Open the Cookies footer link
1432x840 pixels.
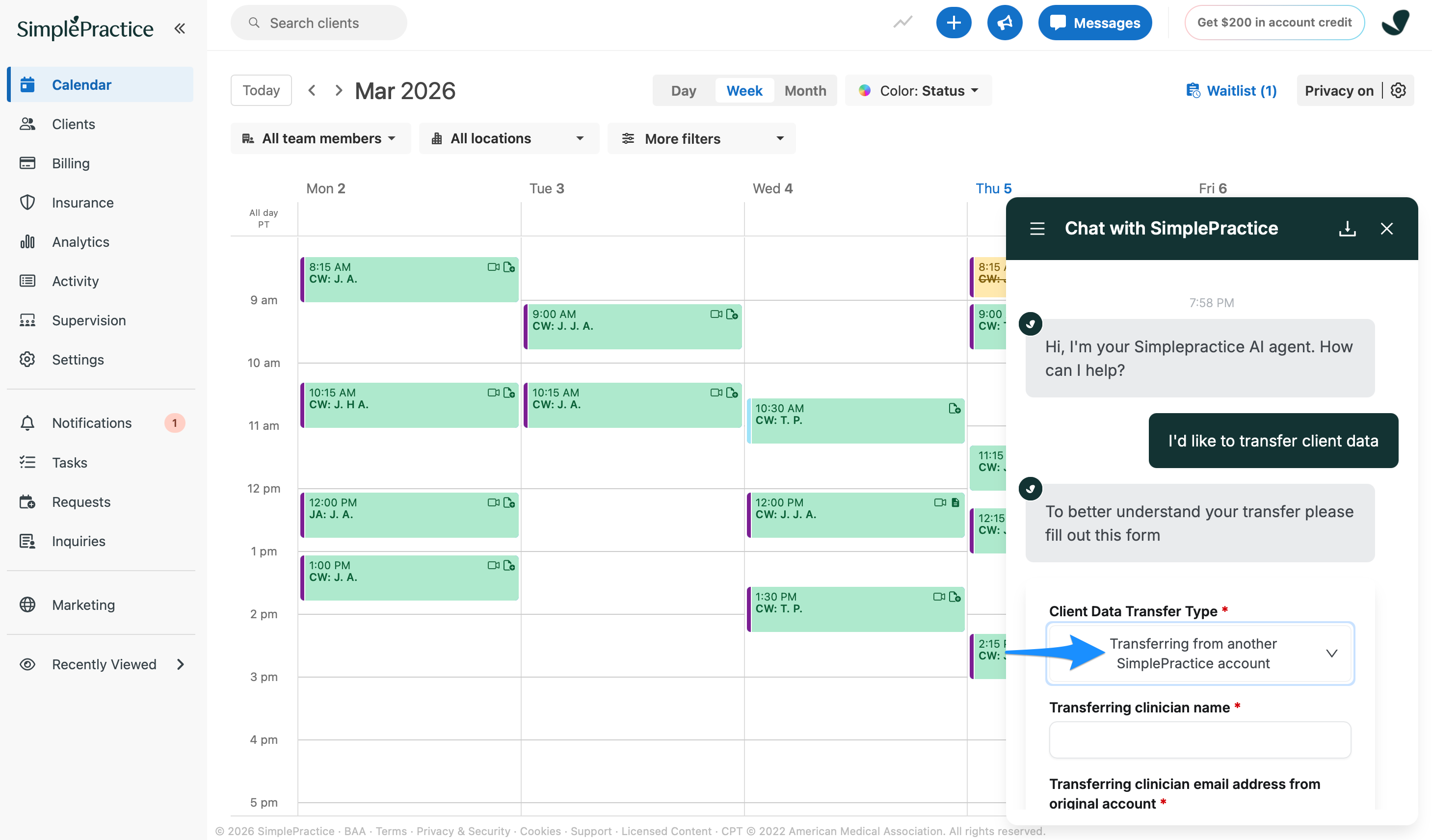click(540, 831)
